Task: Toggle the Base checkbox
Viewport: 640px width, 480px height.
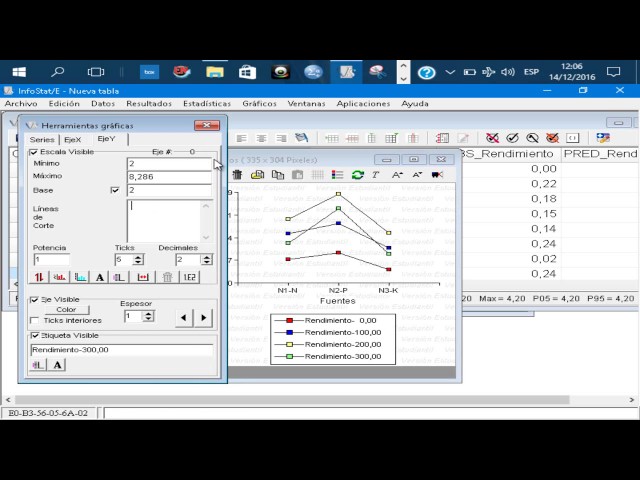Action: (x=115, y=190)
